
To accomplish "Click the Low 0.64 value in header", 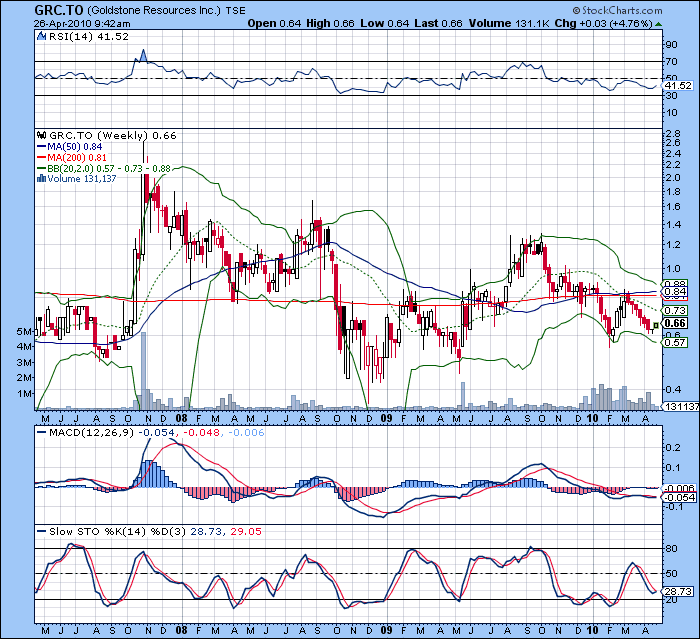I will coord(385,23).
